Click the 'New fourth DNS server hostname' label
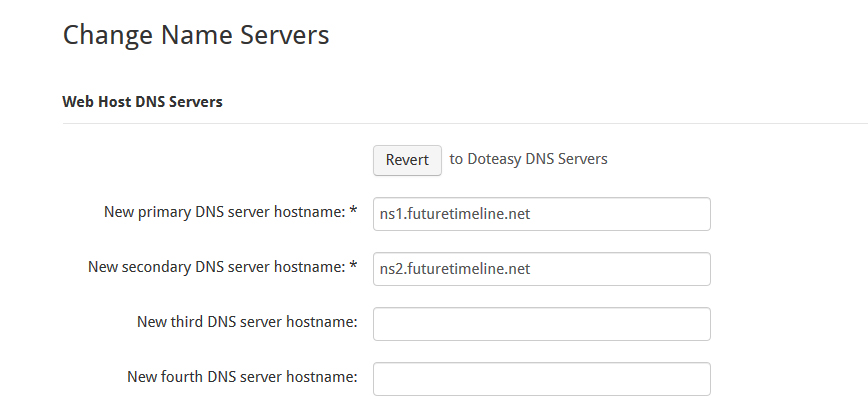 click(242, 377)
